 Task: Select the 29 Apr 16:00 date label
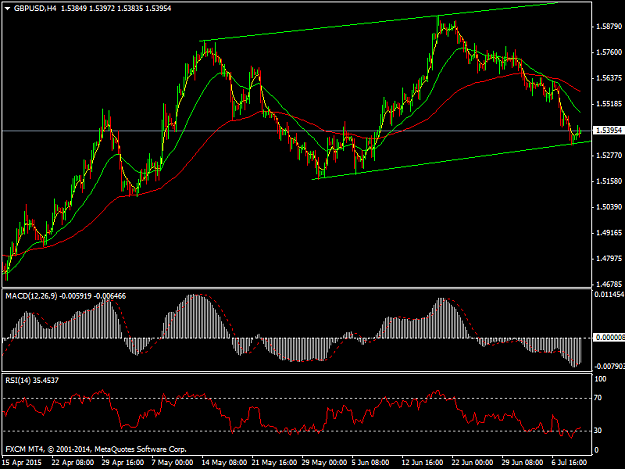point(123,463)
